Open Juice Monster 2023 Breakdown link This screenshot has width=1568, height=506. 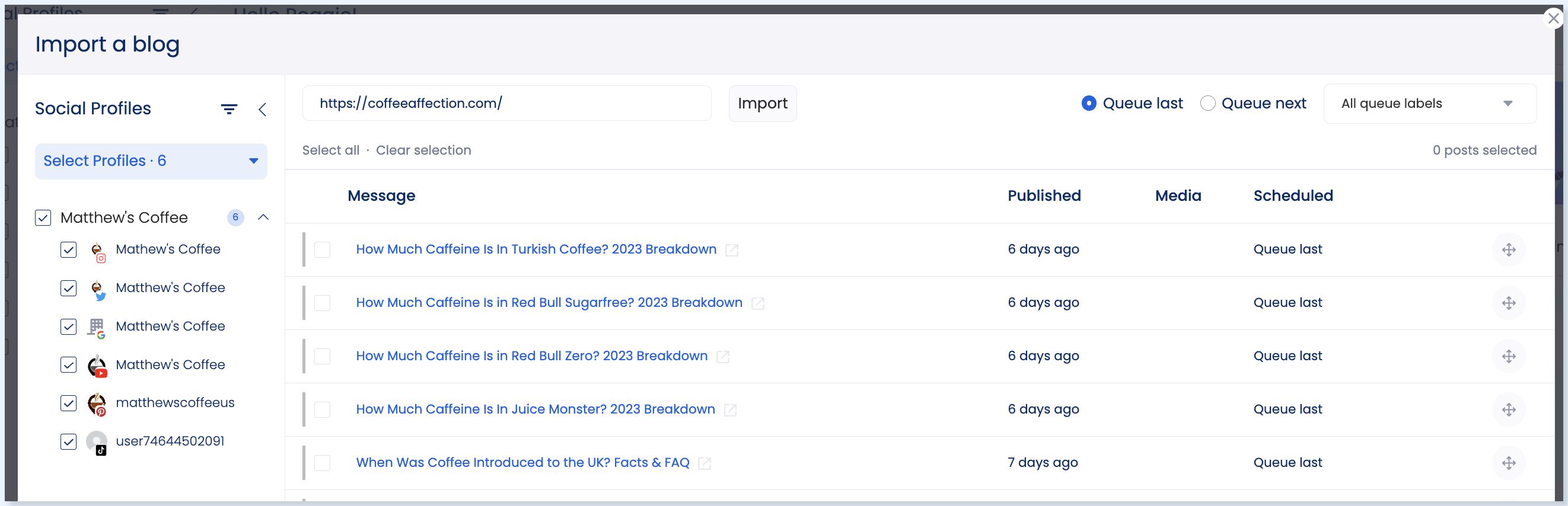coord(536,409)
